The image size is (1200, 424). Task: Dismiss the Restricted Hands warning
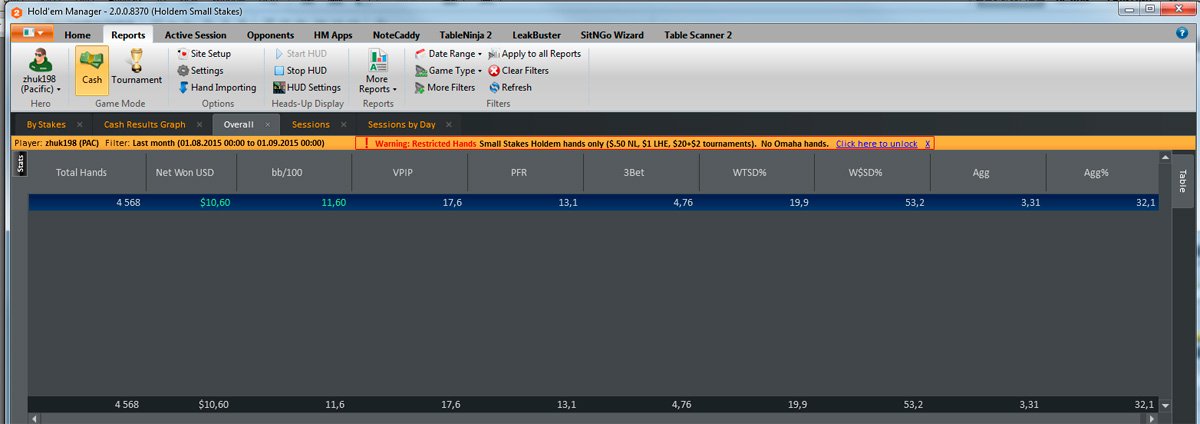pyautogui.click(x=927, y=144)
